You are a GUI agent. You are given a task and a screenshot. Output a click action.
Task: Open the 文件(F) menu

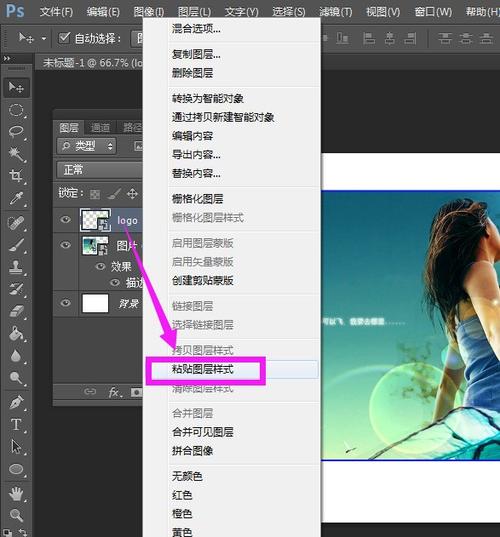point(56,12)
